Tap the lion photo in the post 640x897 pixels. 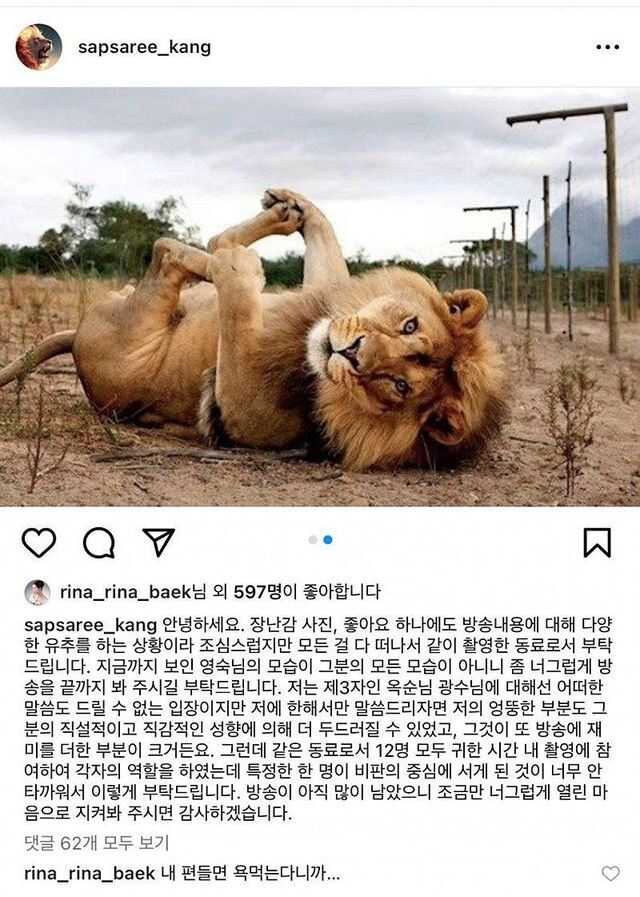pyautogui.click(x=320, y=297)
